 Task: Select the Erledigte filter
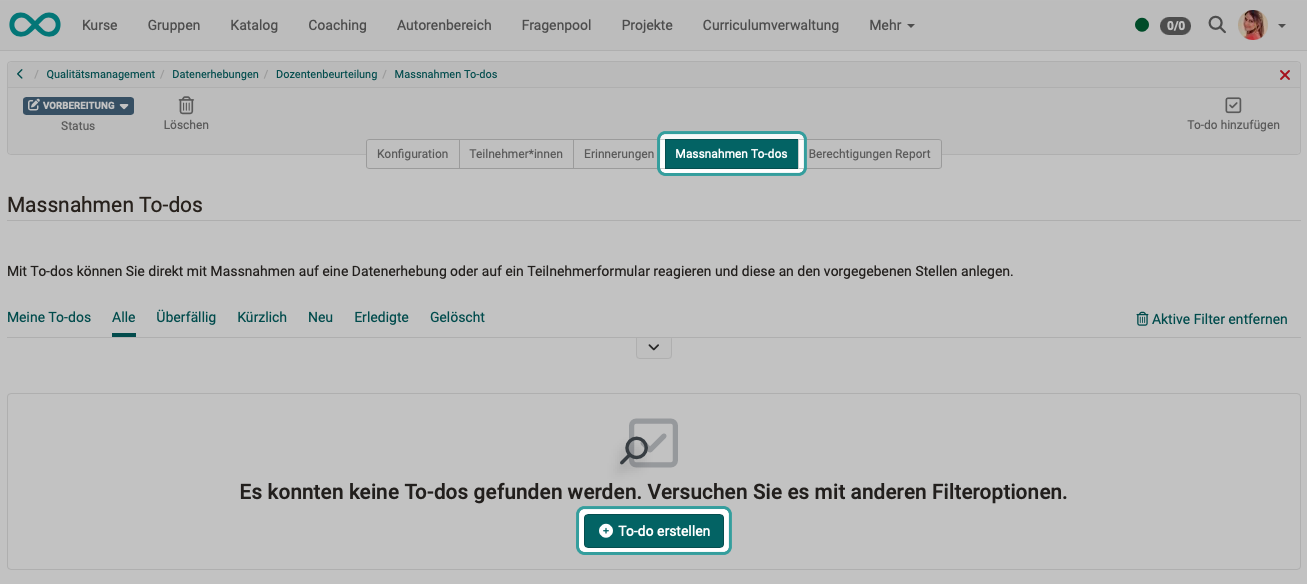click(381, 317)
